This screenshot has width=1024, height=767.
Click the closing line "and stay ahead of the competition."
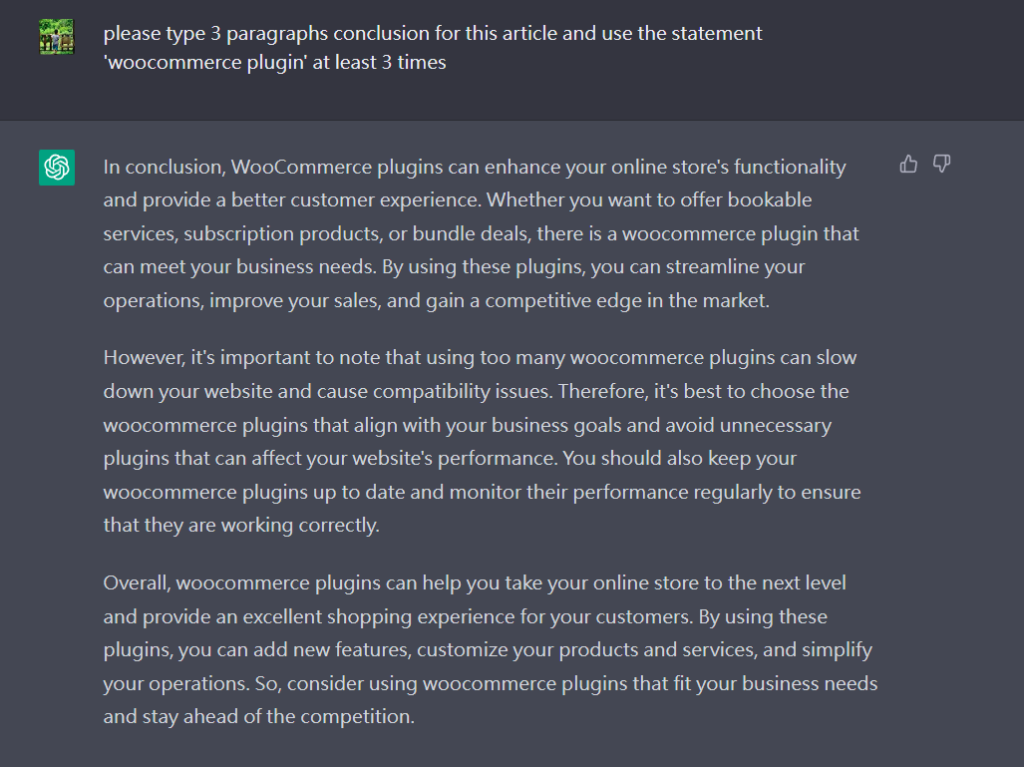pos(258,716)
